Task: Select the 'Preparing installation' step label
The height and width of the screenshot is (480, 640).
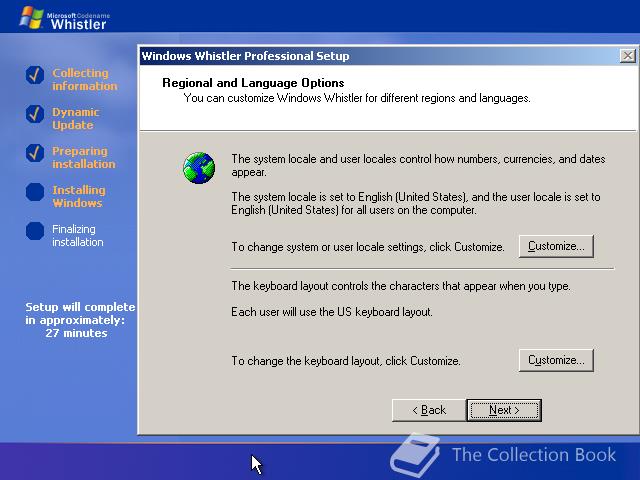Action: (x=84, y=157)
